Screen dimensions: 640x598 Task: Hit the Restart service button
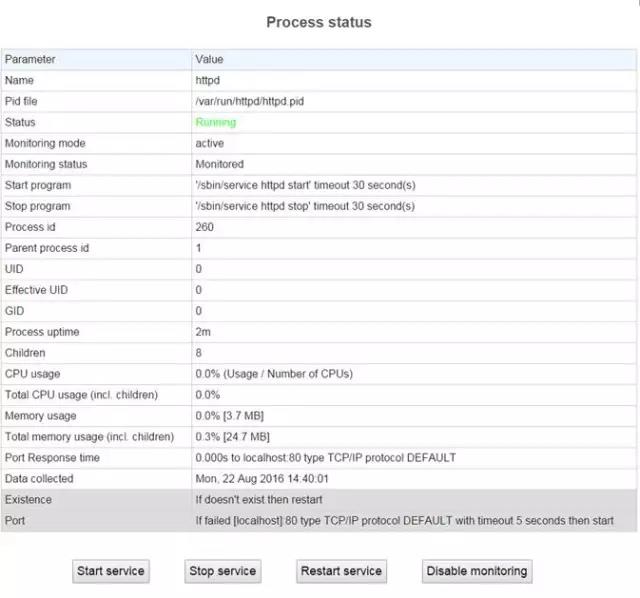point(341,571)
